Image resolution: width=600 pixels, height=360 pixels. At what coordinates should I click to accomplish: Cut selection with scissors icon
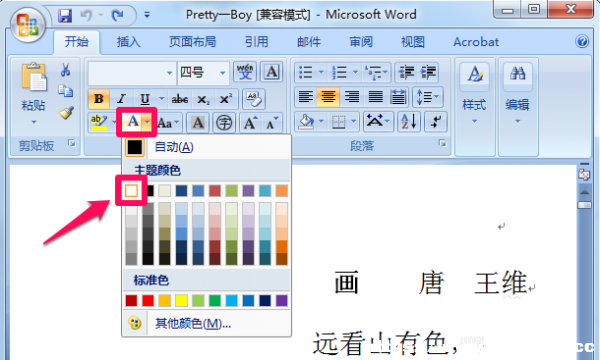click(x=66, y=70)
